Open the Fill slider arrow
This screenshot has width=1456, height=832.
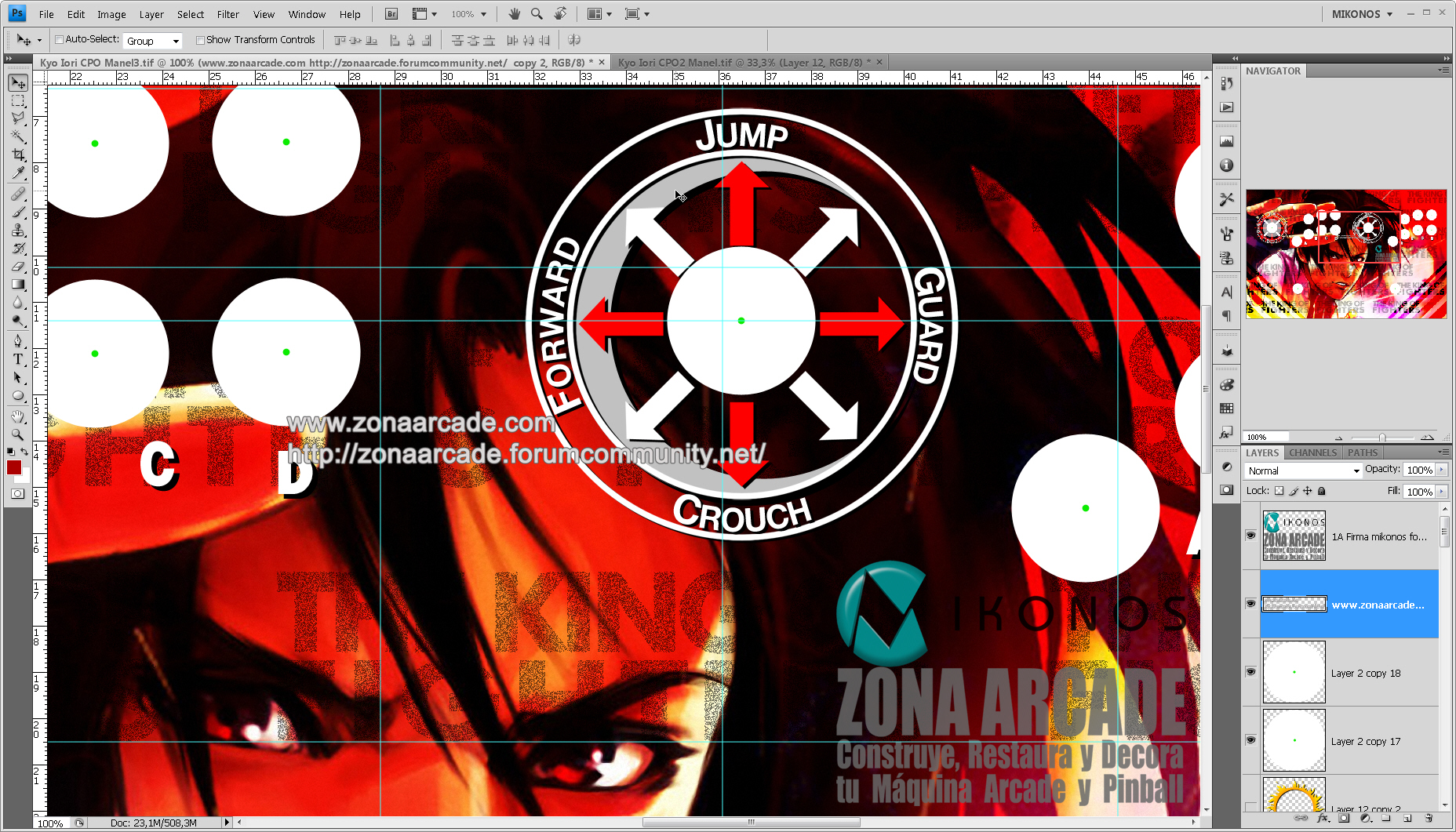point(1441,492)
